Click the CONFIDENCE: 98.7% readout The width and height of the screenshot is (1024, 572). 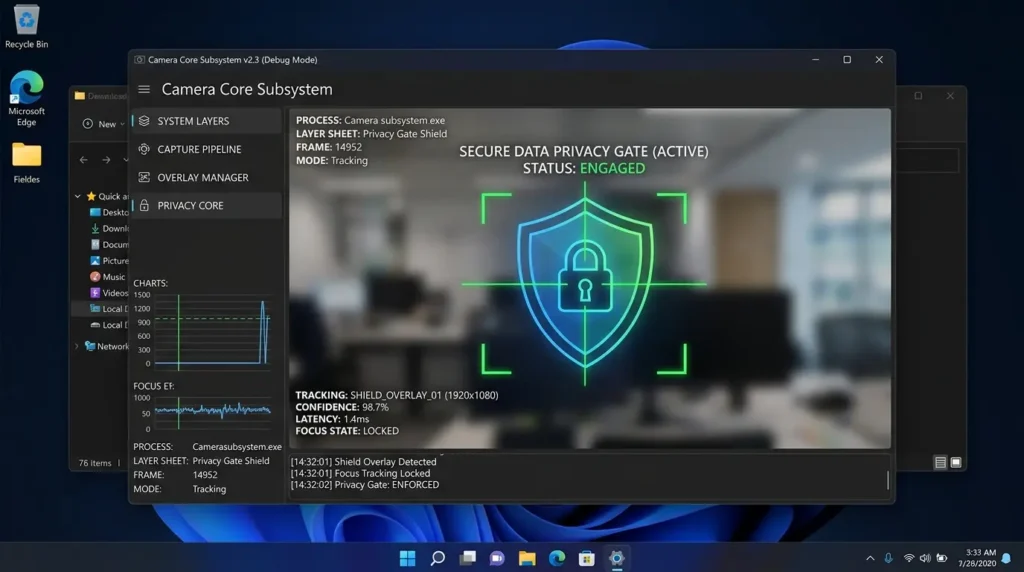coord(342,407)
